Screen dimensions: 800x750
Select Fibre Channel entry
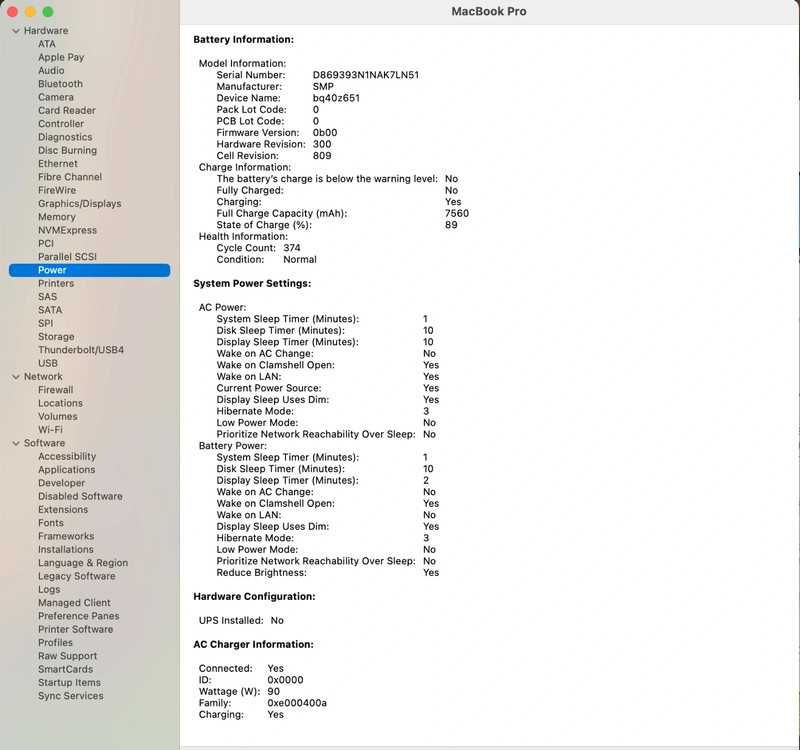click(x=70, y=177)
